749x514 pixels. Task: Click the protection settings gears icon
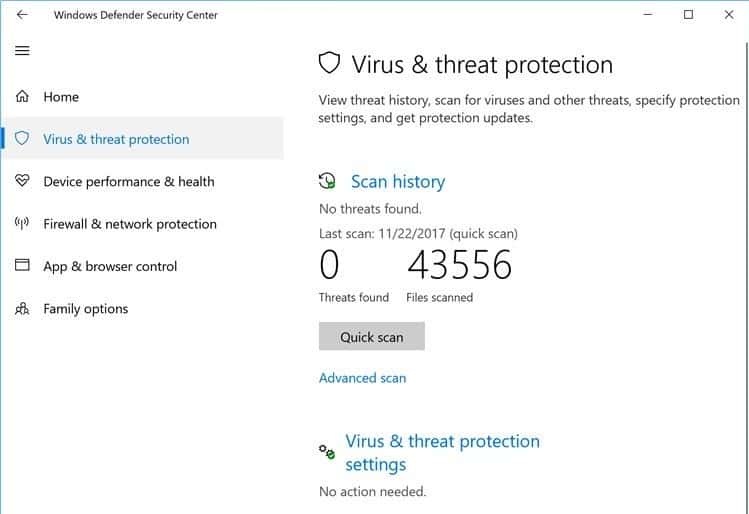pos(327,451)
